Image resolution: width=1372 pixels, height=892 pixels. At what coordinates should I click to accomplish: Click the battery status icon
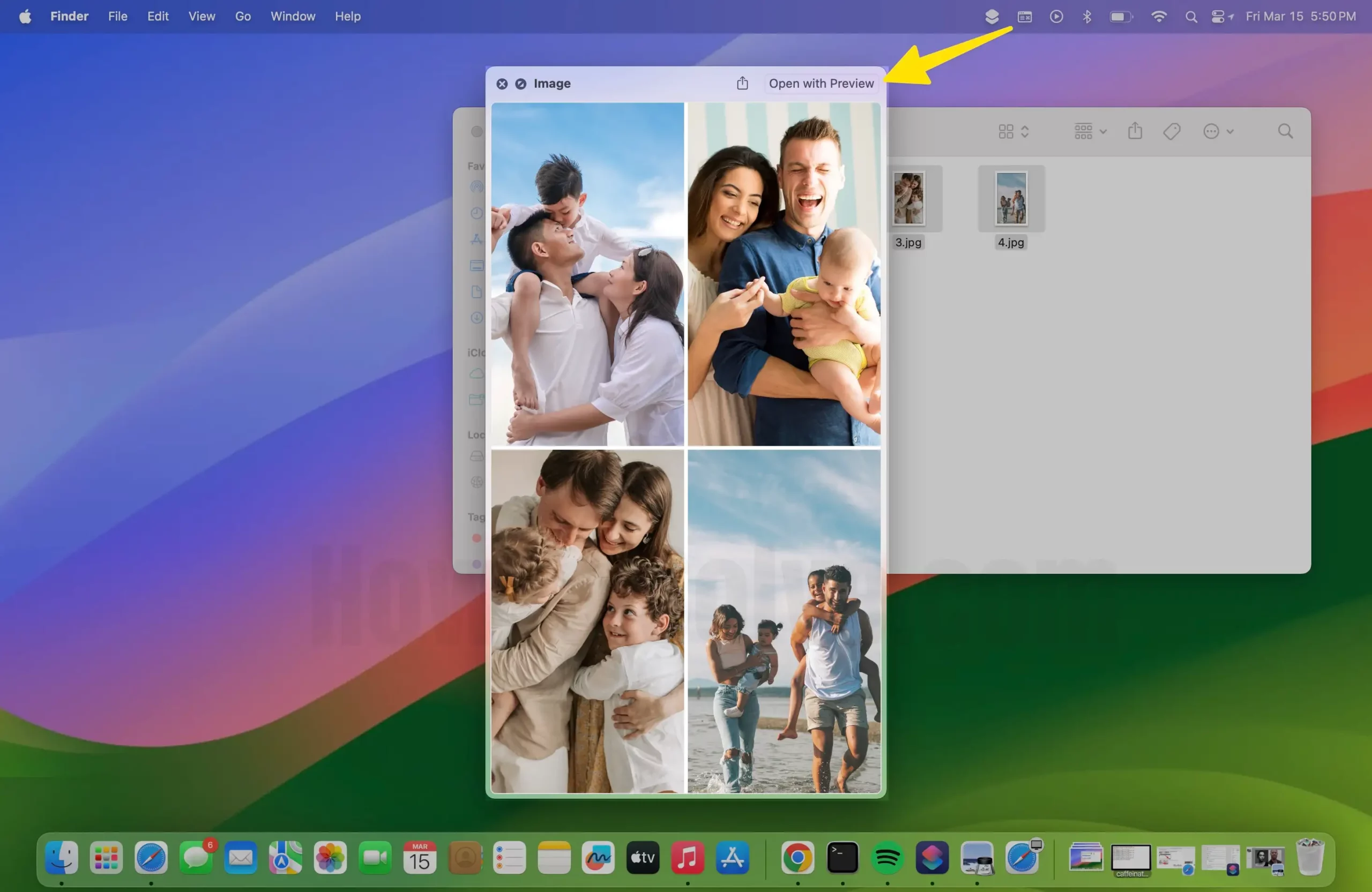[1121, 17]
